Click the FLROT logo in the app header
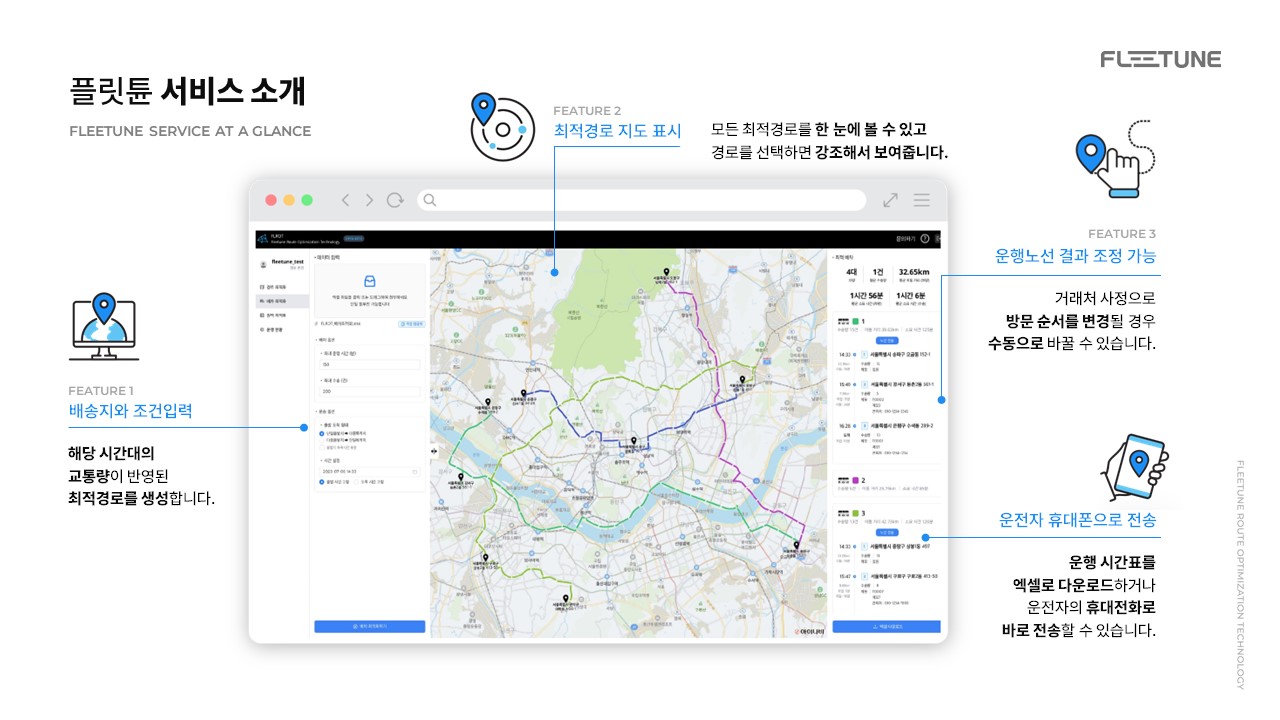This screenshot has height=720, width=1280. pos(263,239)
